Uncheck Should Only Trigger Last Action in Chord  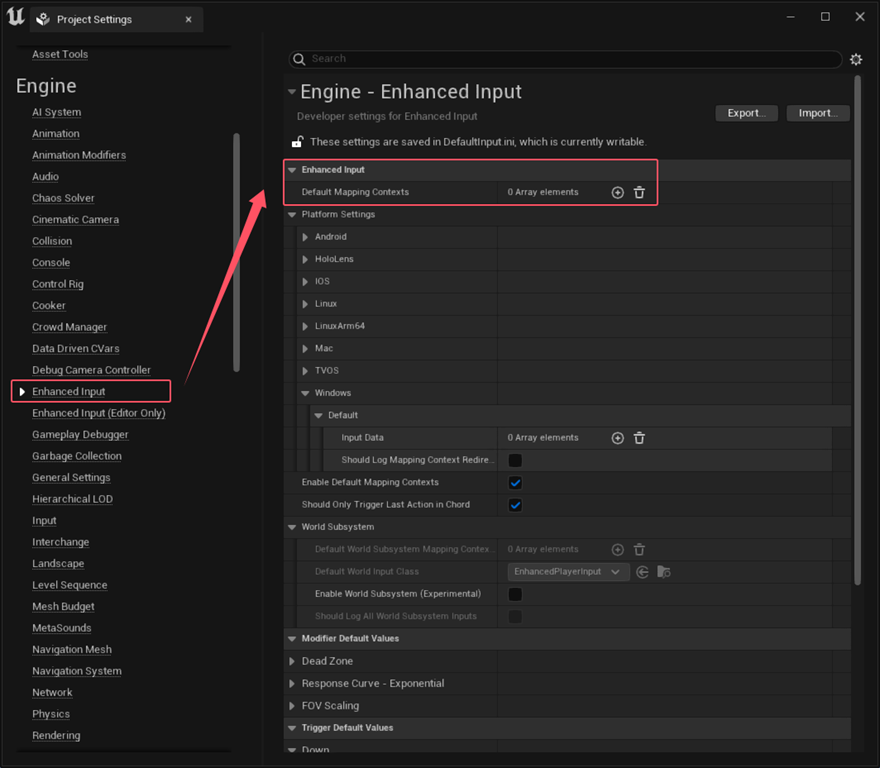coord(515,505)
